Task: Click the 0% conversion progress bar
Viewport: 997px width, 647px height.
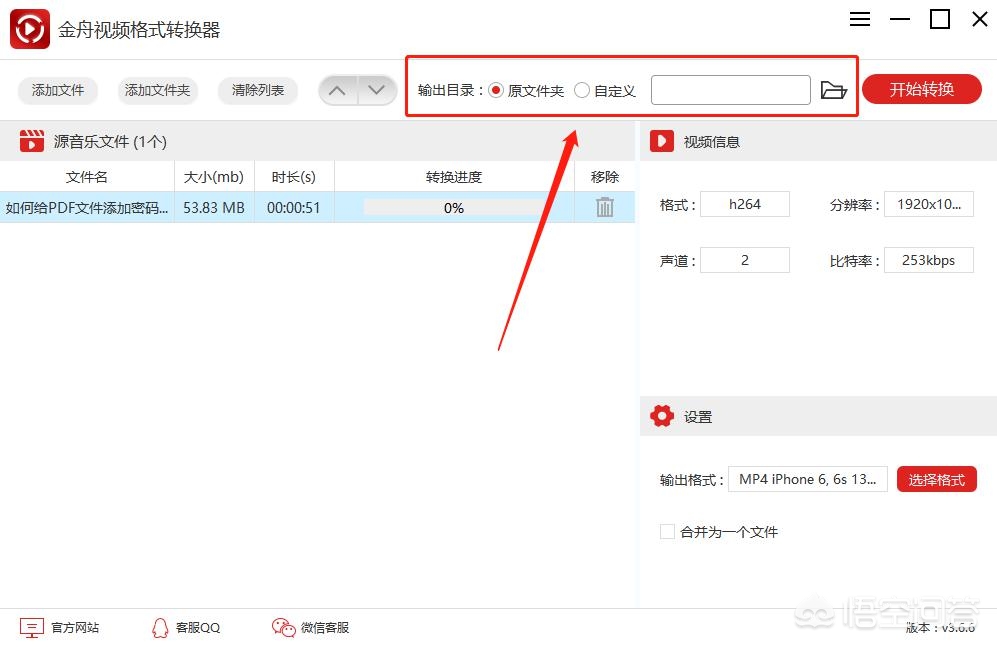Action: 454,208
